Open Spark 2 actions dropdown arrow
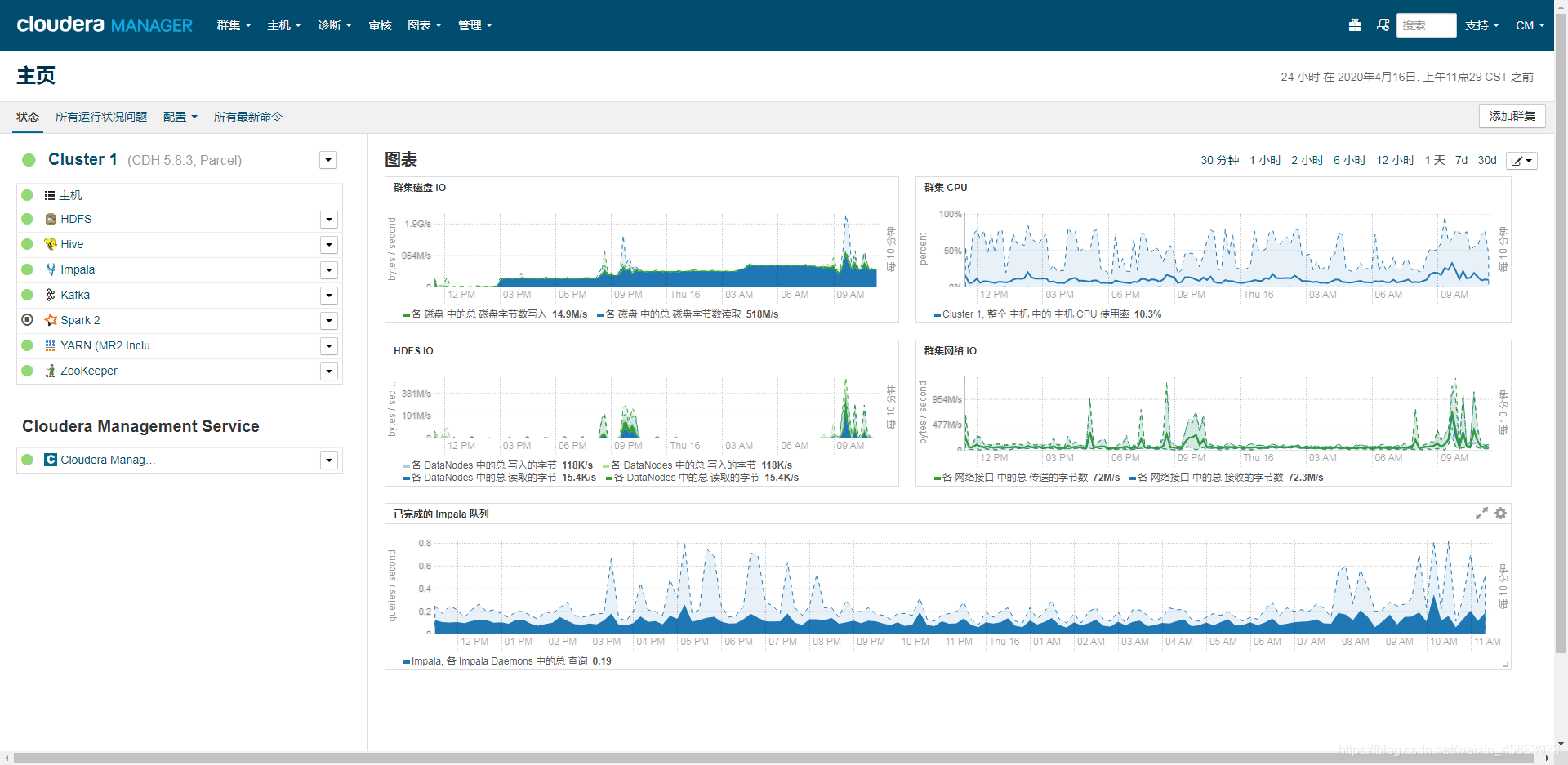The image size is (1568, 765). [x=328, y=320]
